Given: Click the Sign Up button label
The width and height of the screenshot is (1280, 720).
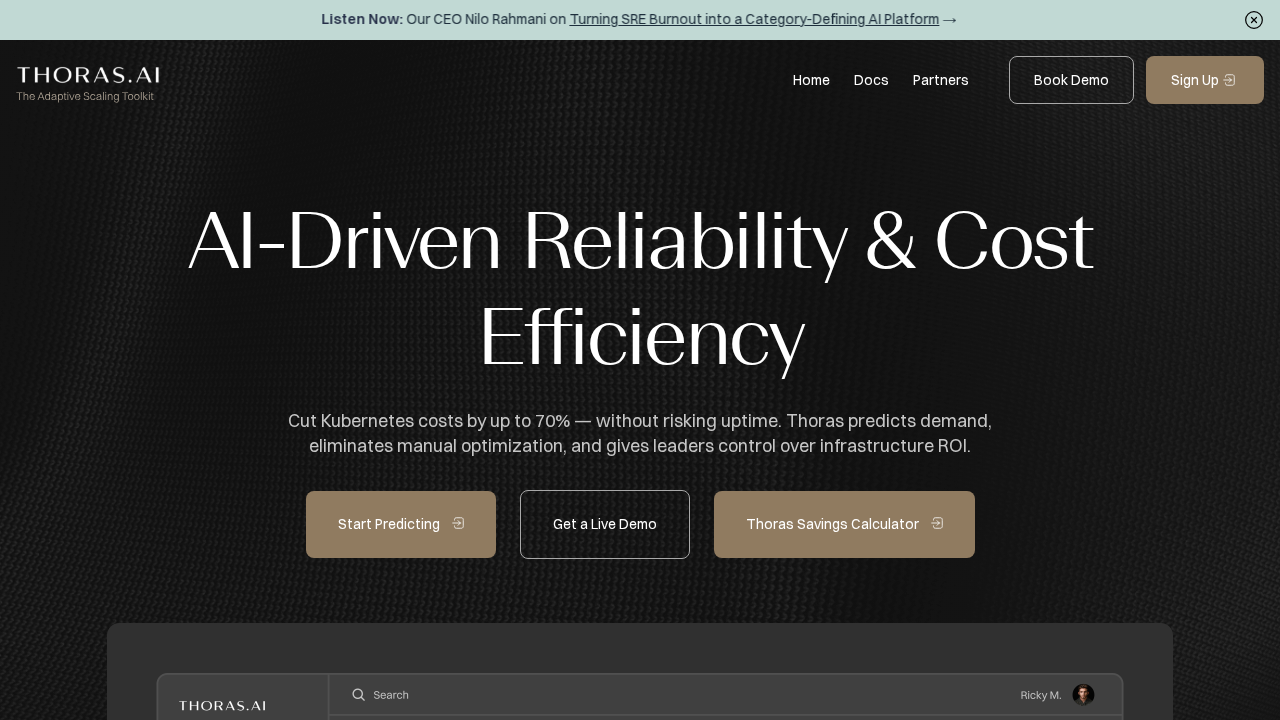Looking at the screenshot, I should coord(1194,80).
